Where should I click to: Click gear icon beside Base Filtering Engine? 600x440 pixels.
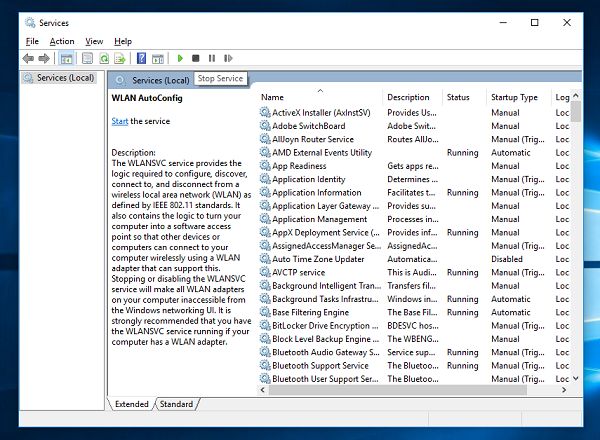(265, 312)
